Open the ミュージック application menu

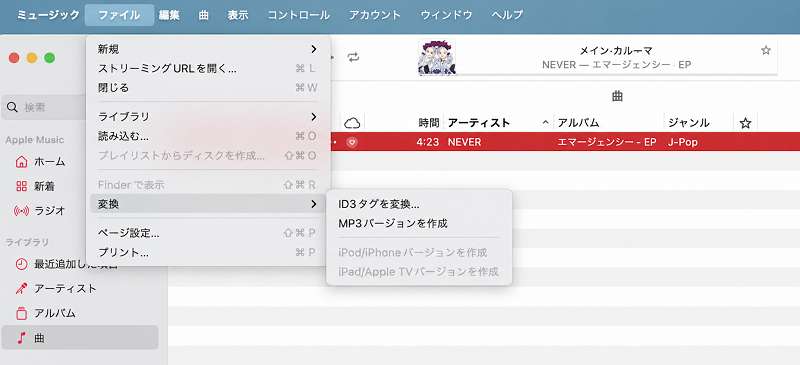(x=48, y=15)
